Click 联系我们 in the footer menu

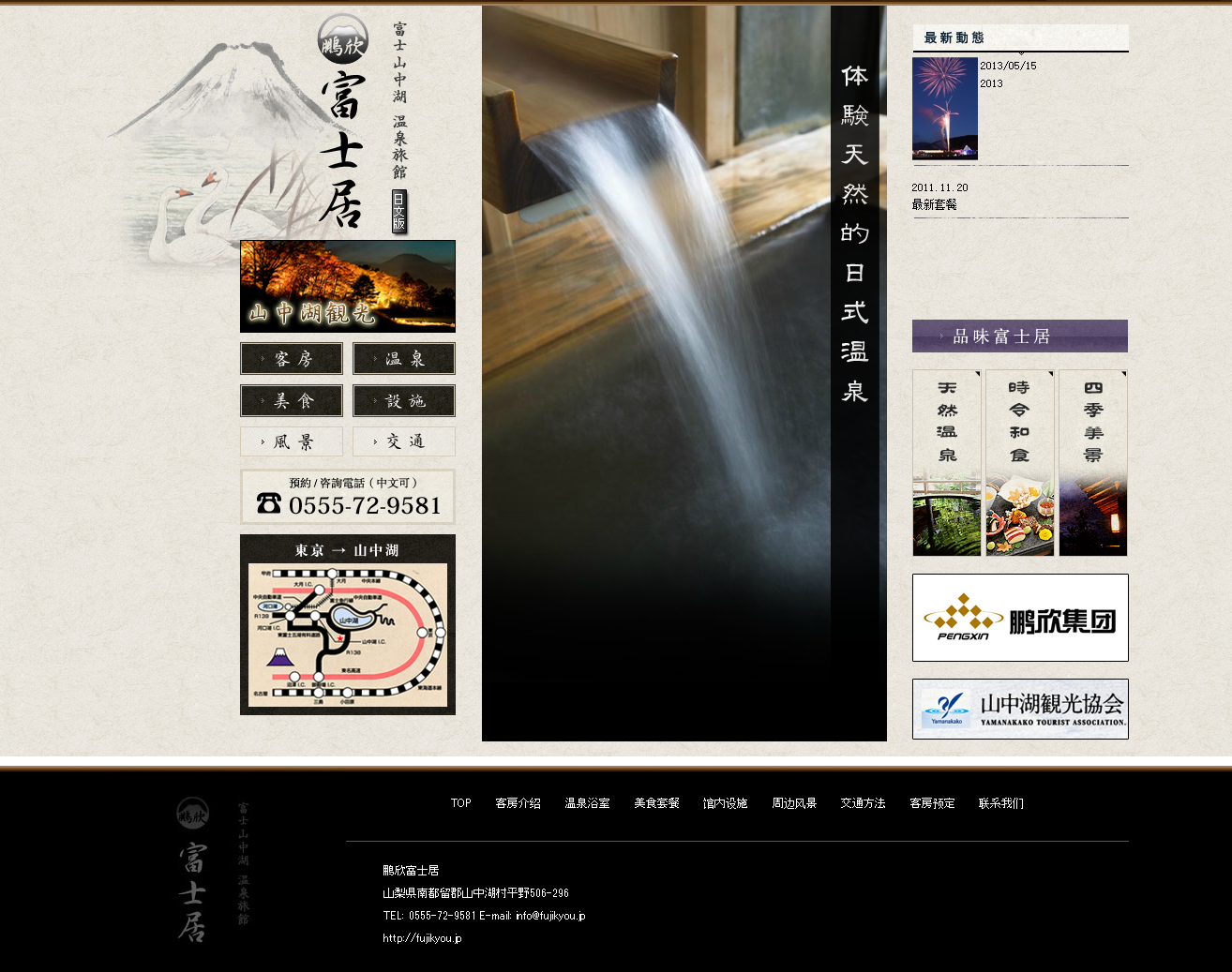[1000, 803]
